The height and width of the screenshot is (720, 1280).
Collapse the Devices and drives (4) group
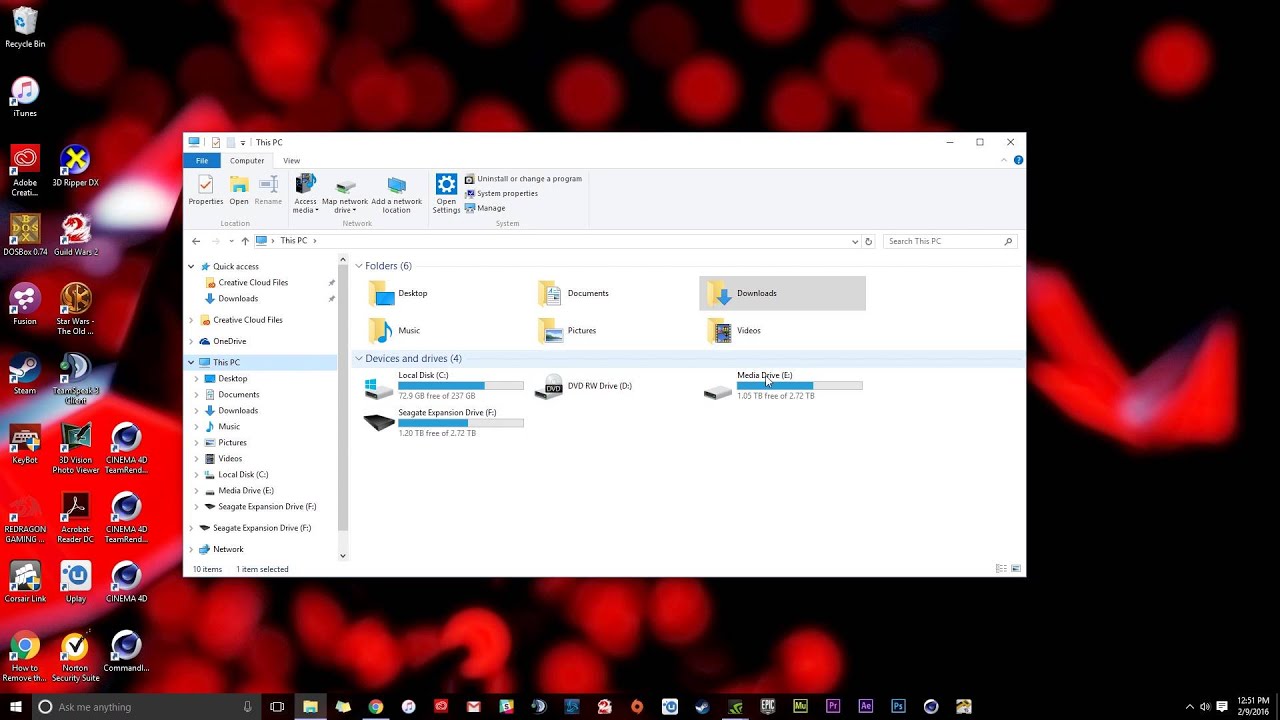click(x=359, y=359)
